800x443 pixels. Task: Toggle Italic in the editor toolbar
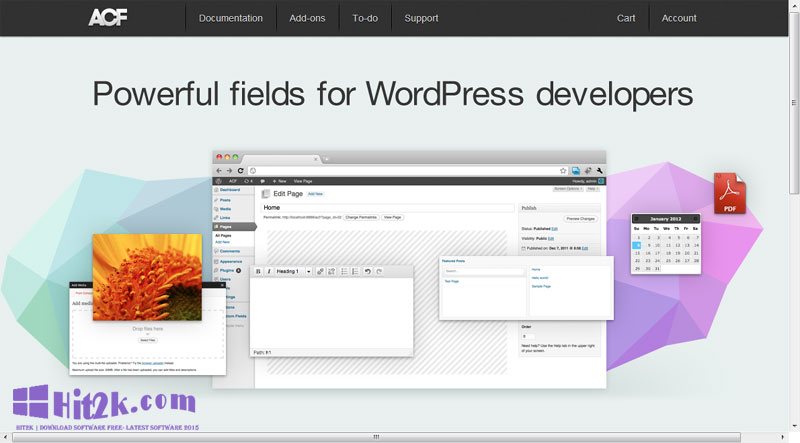point(269,272)
